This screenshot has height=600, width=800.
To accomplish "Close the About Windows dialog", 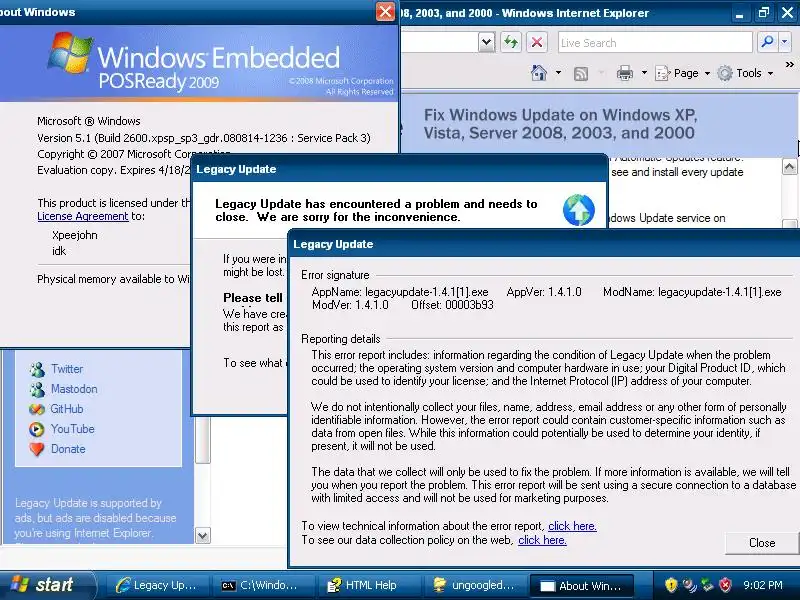I will (x=385, y=11).
